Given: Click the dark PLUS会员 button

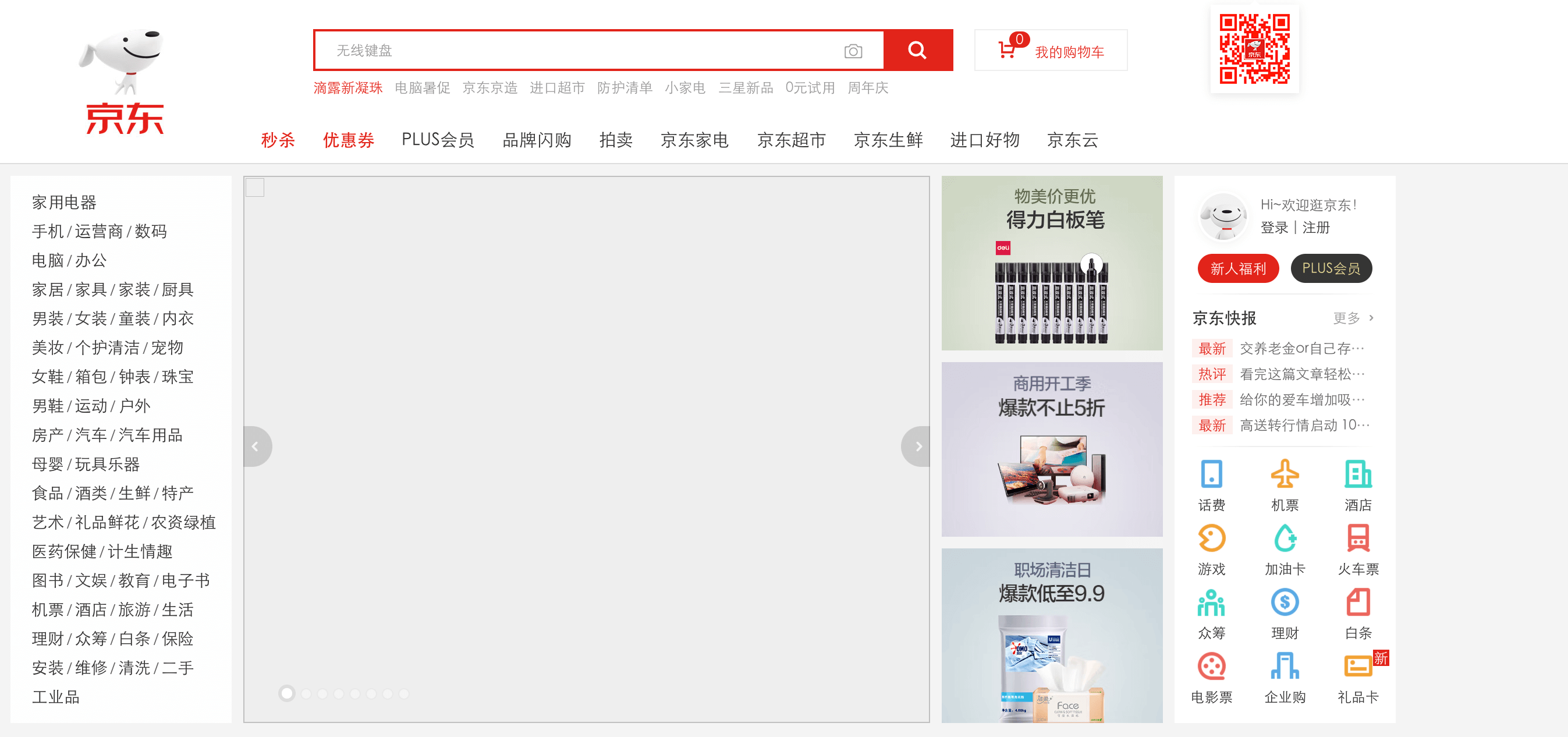Looking at the screenshot, I should pyautogui.click(x=1331, y=268).
